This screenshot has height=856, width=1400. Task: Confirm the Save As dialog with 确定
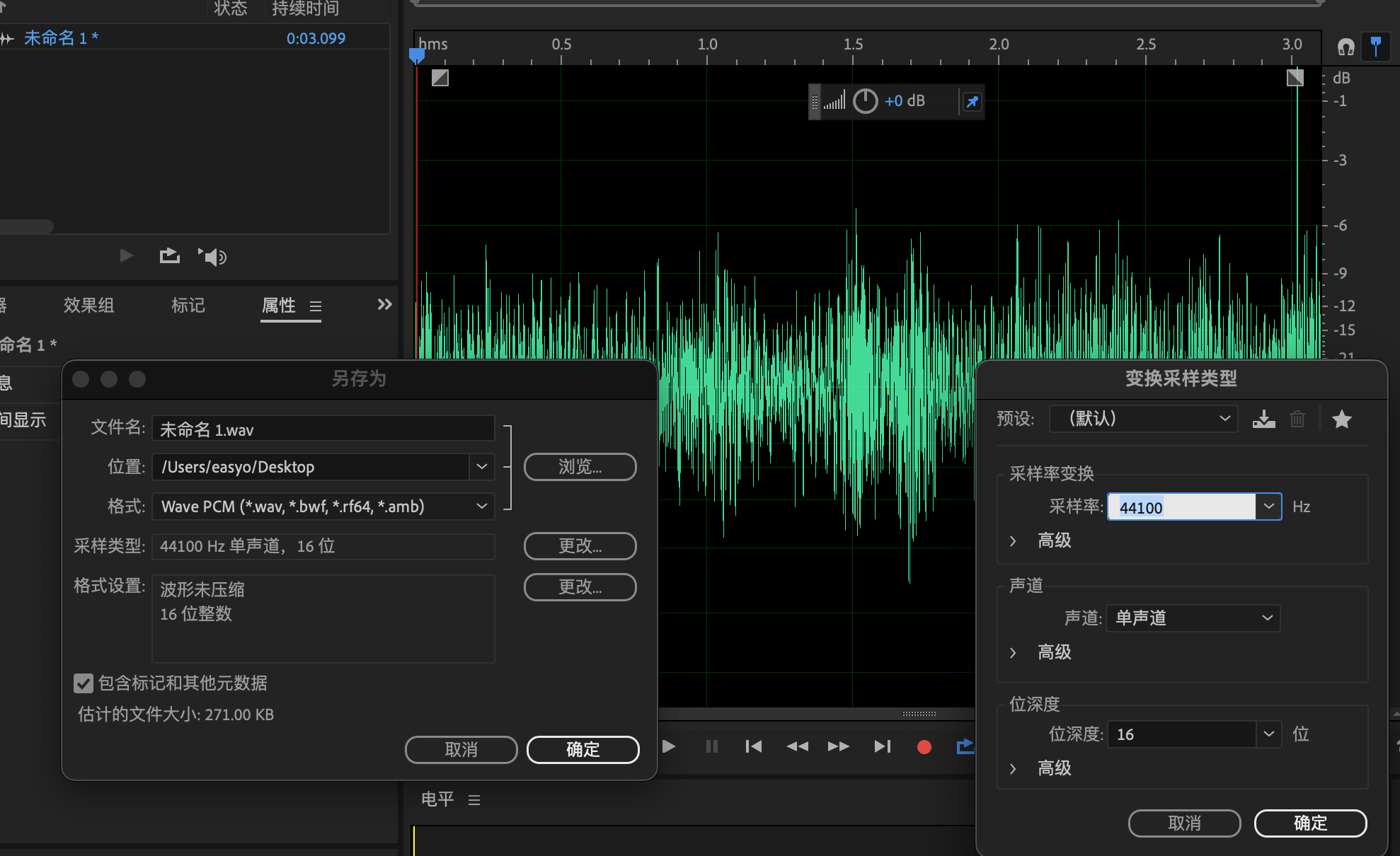tap(583, 750)
